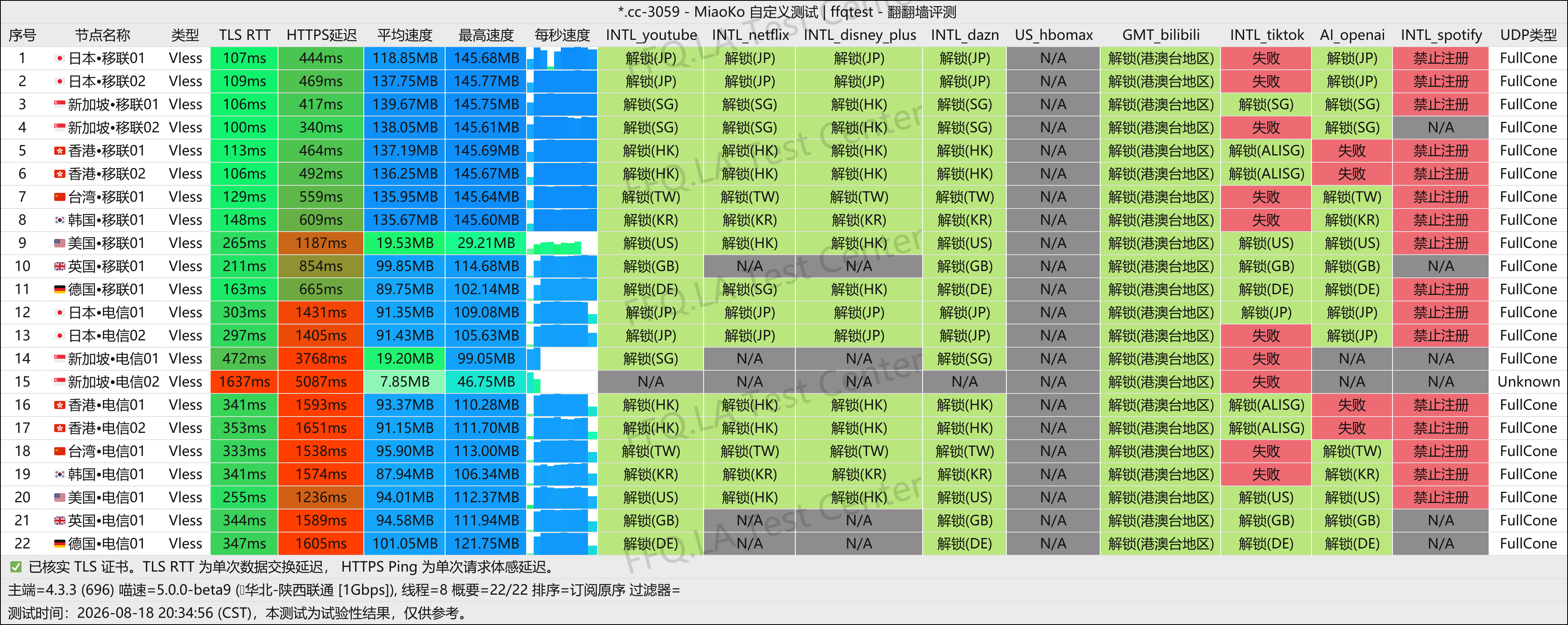Click the green TLS certificate verified checkmark
The width and height of the screenshot is (1568, 625).
[x=16, y=567]
